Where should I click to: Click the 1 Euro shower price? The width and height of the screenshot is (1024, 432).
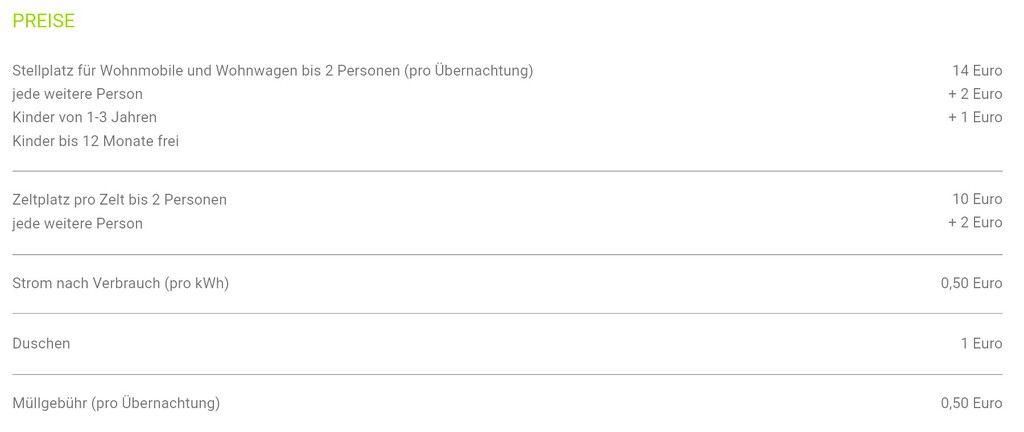pos(982,343)
